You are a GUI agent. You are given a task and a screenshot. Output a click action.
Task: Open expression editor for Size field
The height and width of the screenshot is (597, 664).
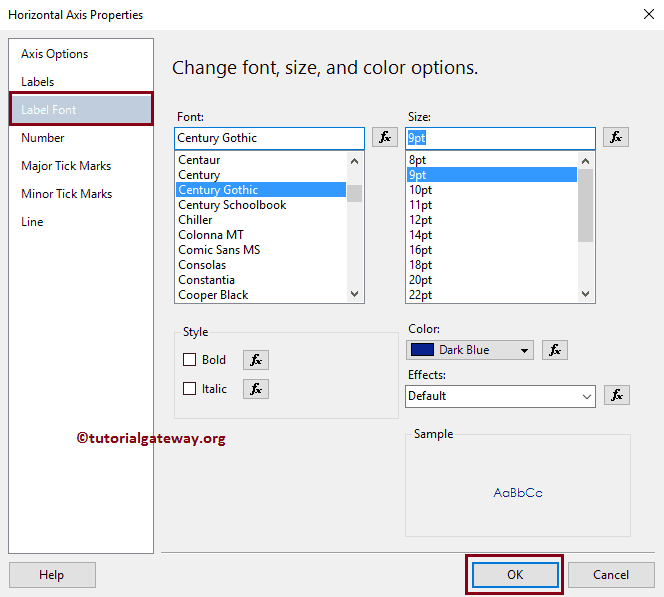[x=616, y=137]
